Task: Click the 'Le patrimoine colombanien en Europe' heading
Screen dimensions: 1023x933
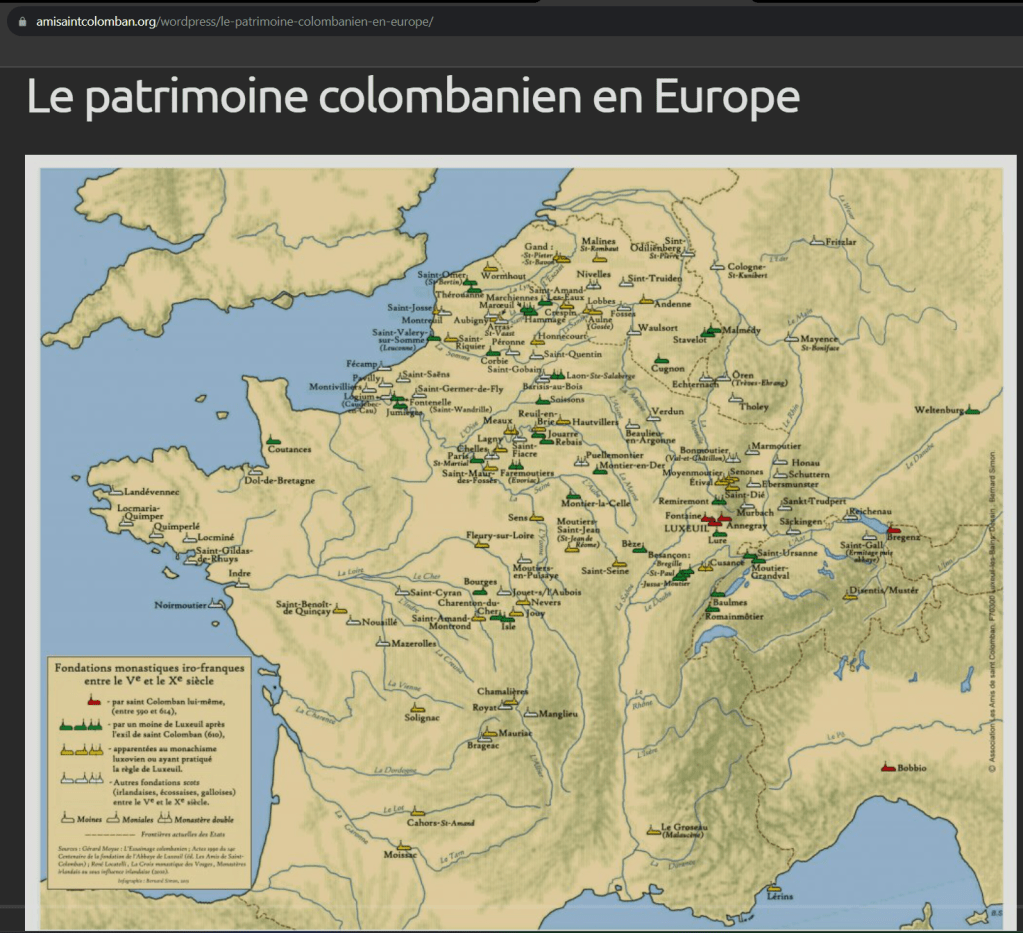Action: coord(412,97)
